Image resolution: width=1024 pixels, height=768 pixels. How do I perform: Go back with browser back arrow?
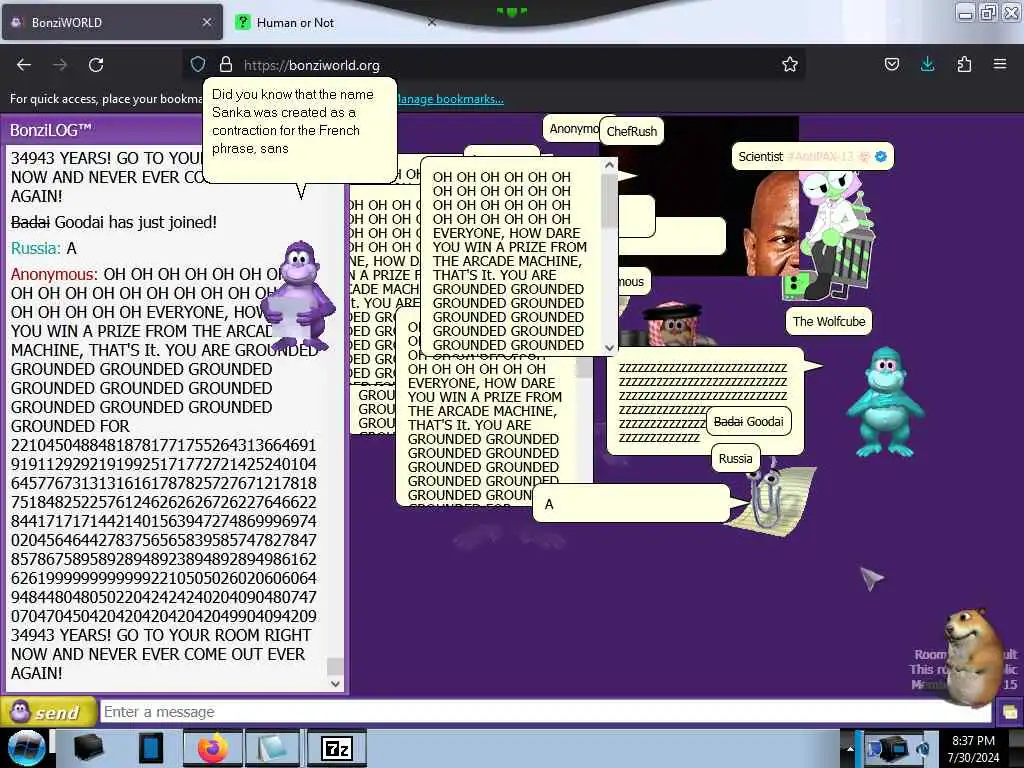click(x=24, y=65)
